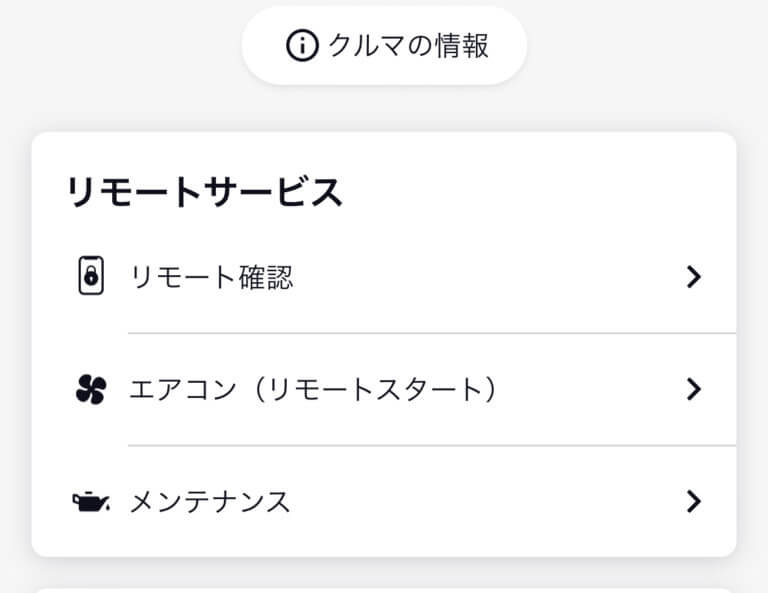Click blank space right of リモートサービス heading
768x593 pixels.
click(x=539, y=192)
